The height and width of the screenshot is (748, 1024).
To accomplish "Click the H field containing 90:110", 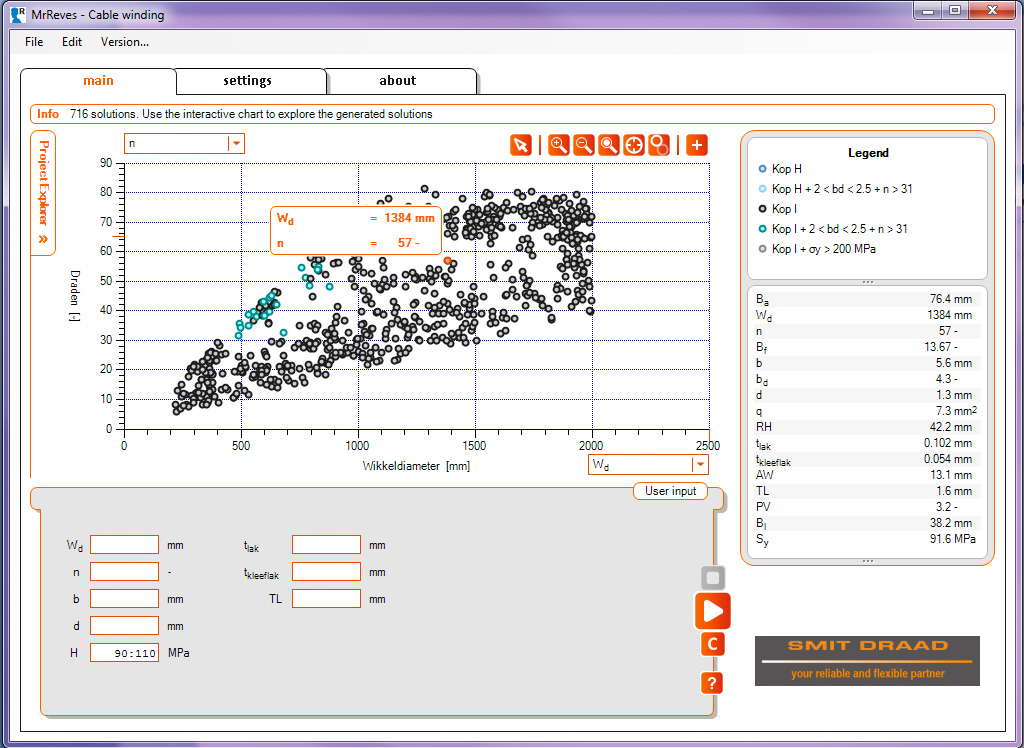I will (x=124, y=653).
